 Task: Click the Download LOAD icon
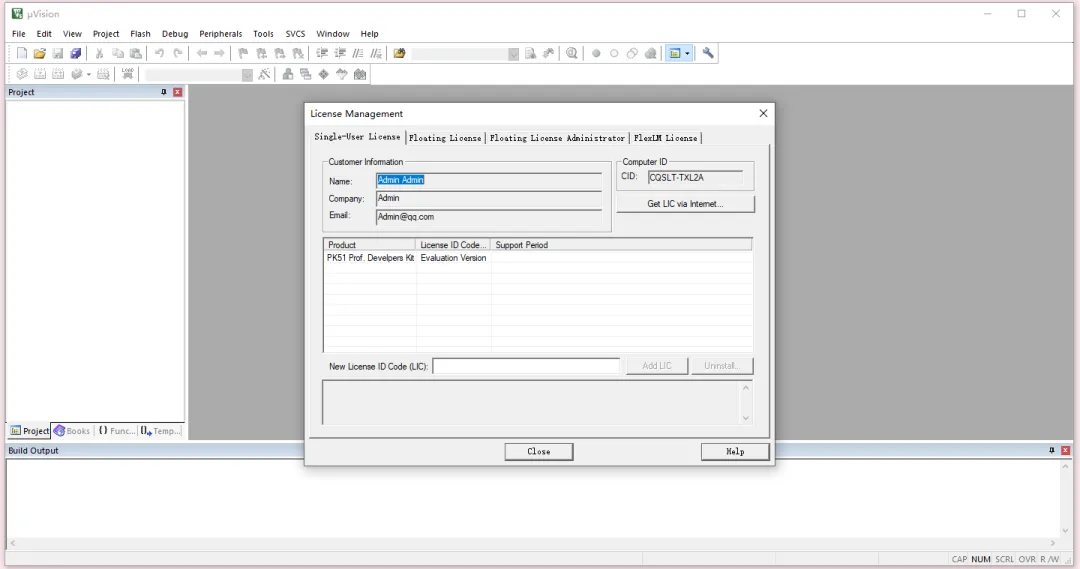point(127,74)
